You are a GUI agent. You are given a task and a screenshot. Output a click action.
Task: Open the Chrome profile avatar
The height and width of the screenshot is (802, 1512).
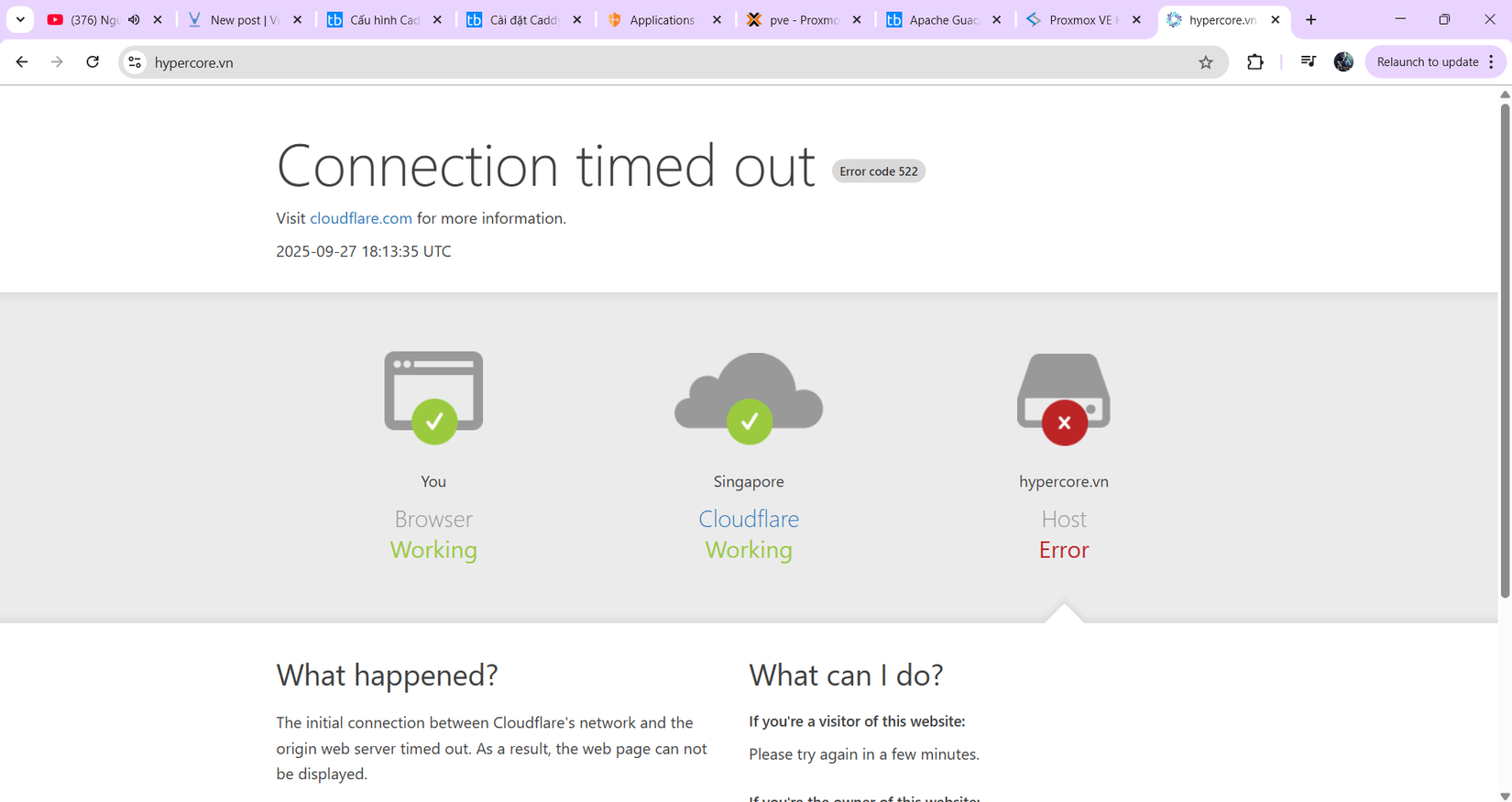1343,62
